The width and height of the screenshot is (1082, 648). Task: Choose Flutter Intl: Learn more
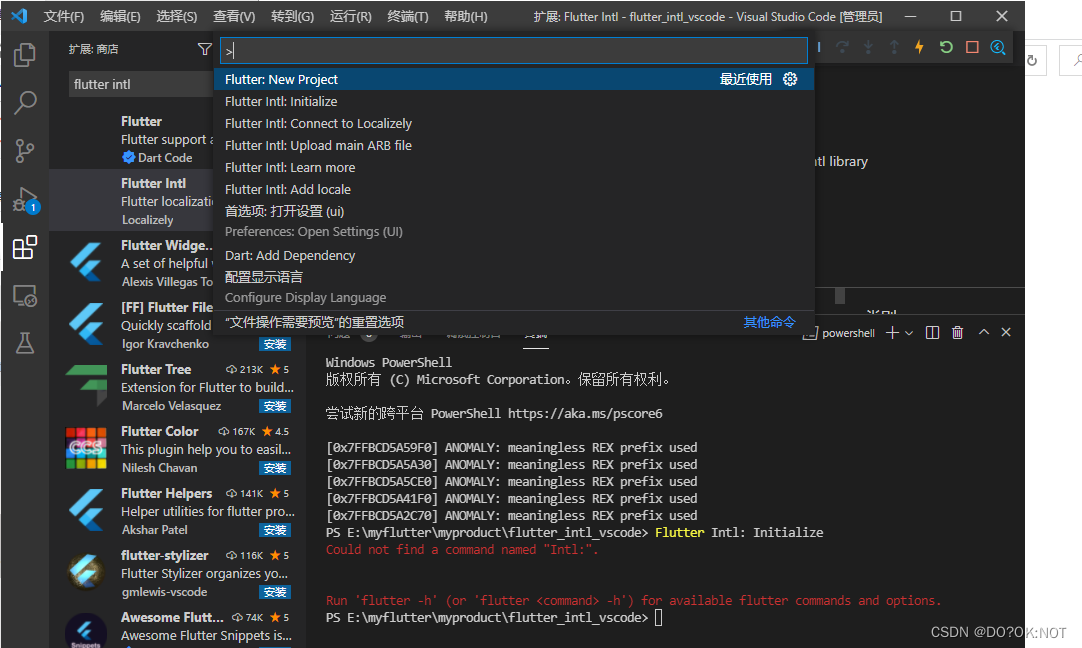514,168
